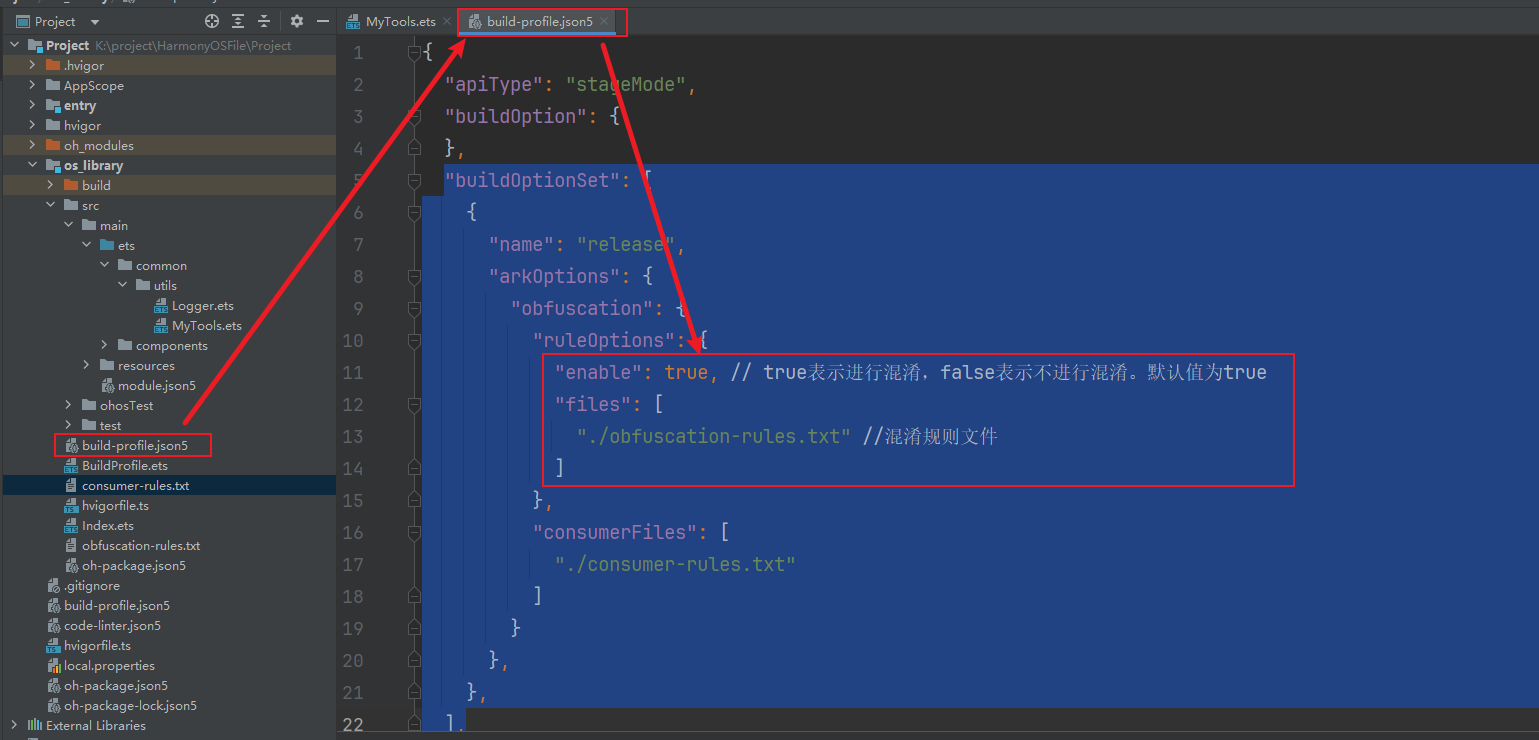This screenshot has height=740, width=1539.
Task: Expand the build folder under os_library
Action: tap(51, 185)
